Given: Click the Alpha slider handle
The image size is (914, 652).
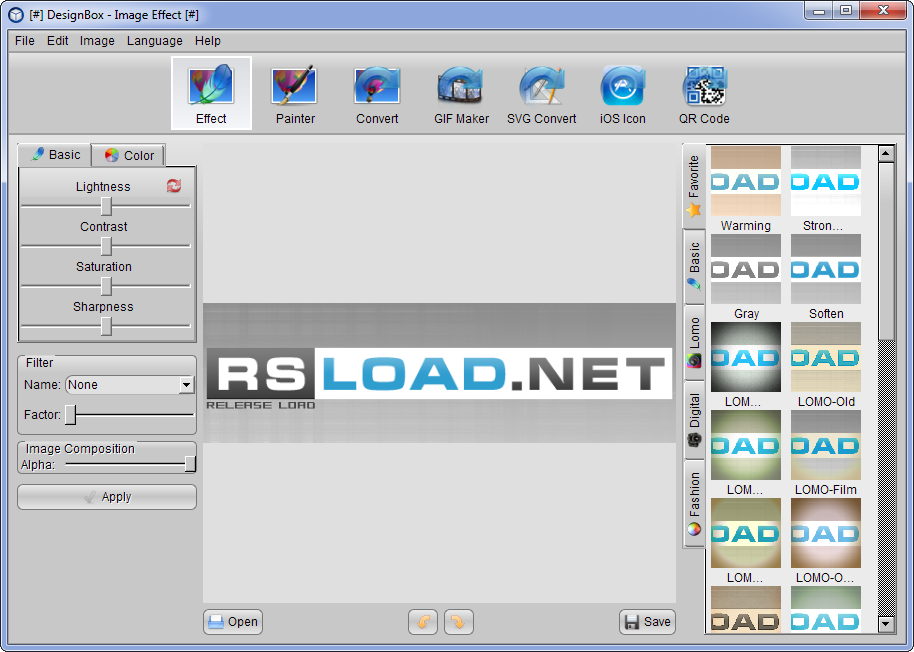Looking at the screenshot, I should tap(190, 464).
